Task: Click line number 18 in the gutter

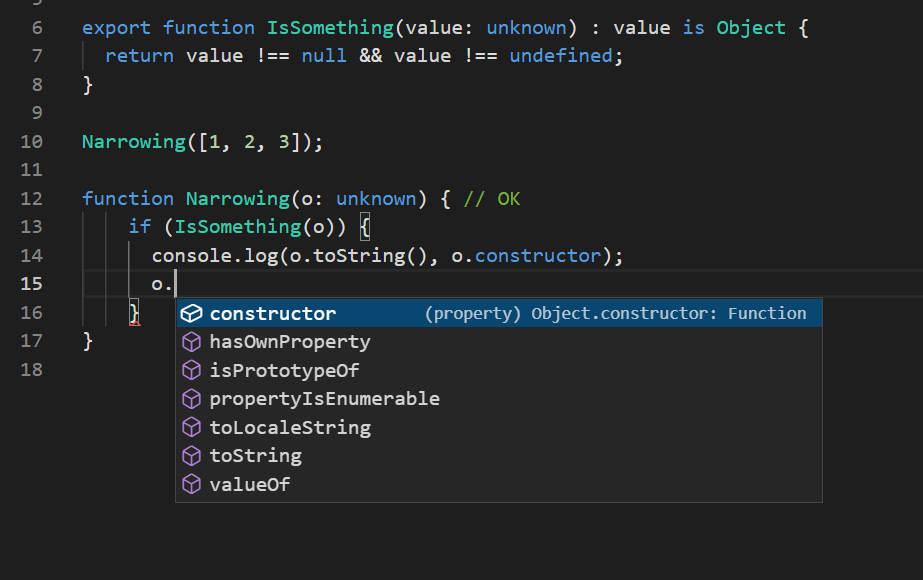Action: (32, 370)
